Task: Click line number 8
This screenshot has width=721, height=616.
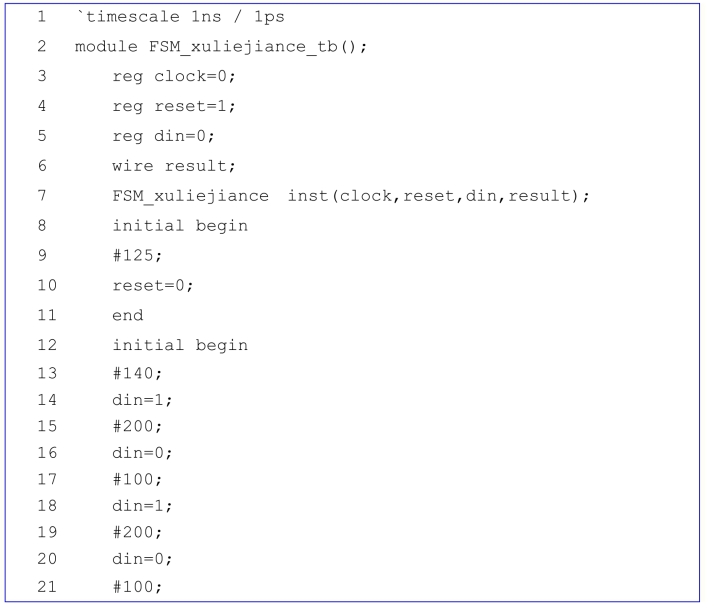Action: [43, 226]
